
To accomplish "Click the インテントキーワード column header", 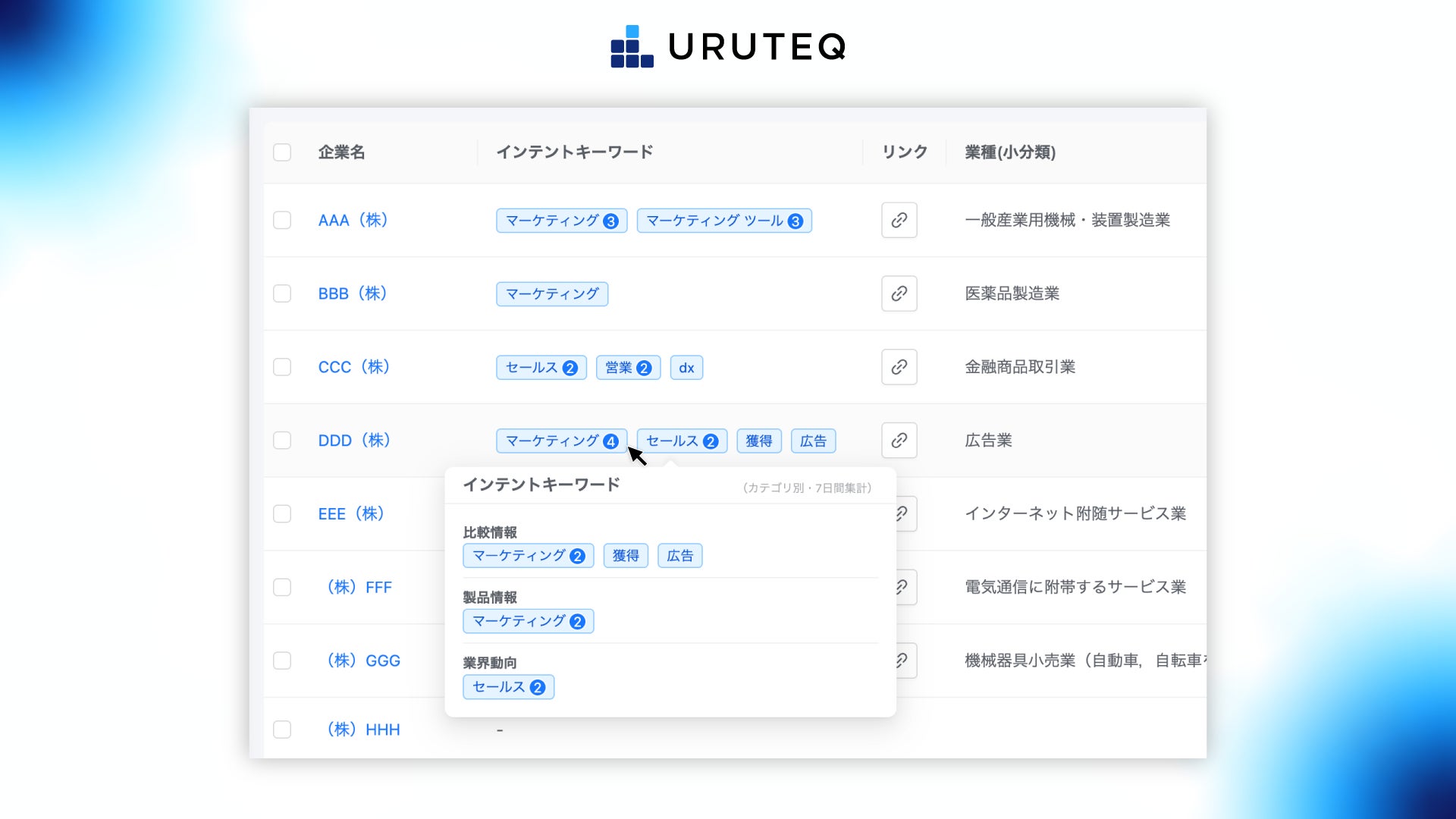I will click(574, 152).
